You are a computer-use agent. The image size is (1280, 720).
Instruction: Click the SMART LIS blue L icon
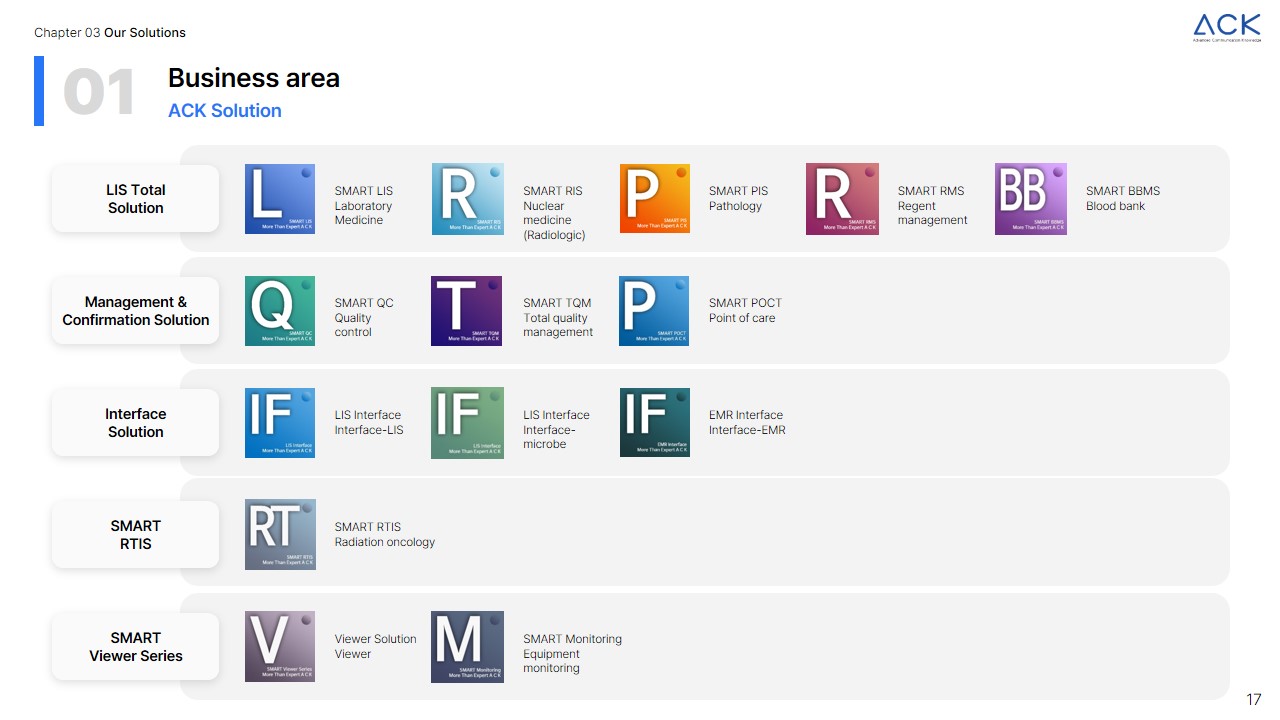point(280,199)
